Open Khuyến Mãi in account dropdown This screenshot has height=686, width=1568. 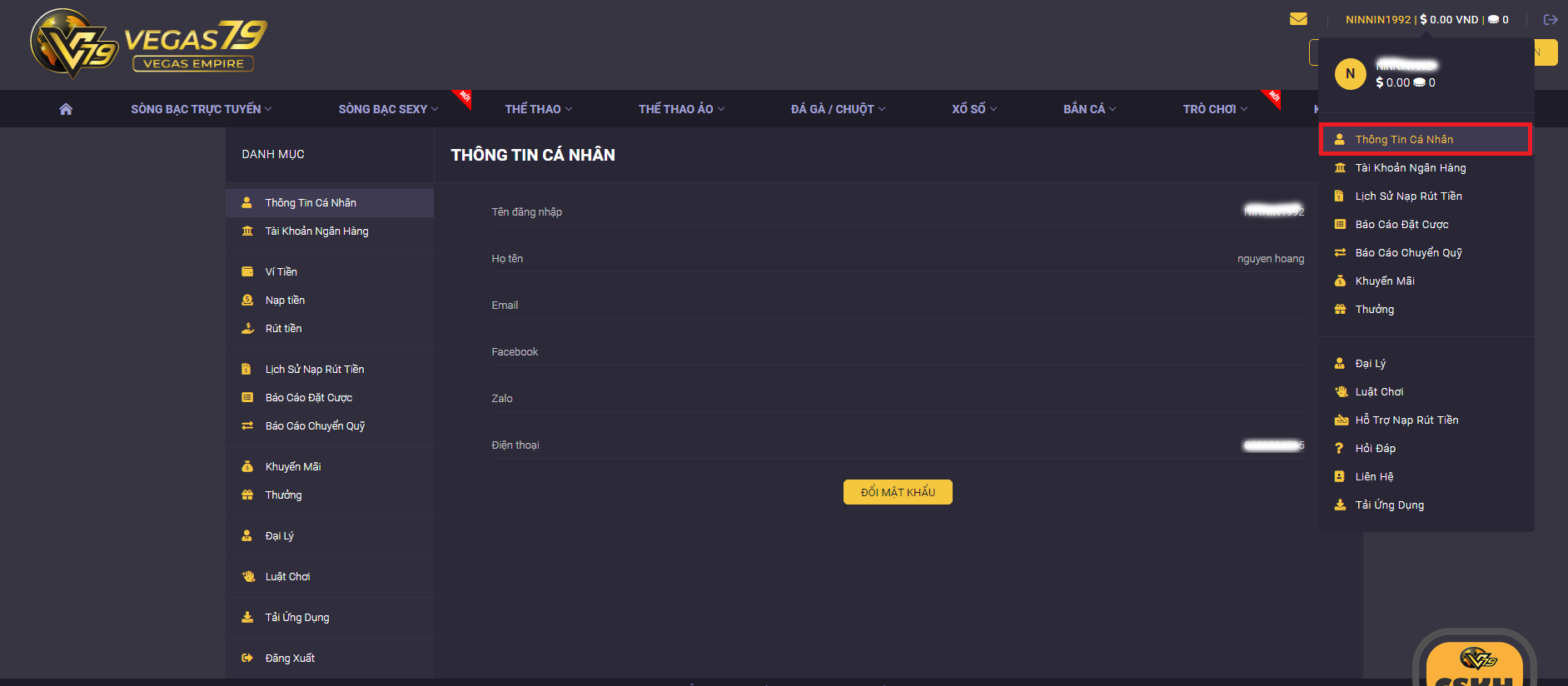click(x=1426, y=281)
